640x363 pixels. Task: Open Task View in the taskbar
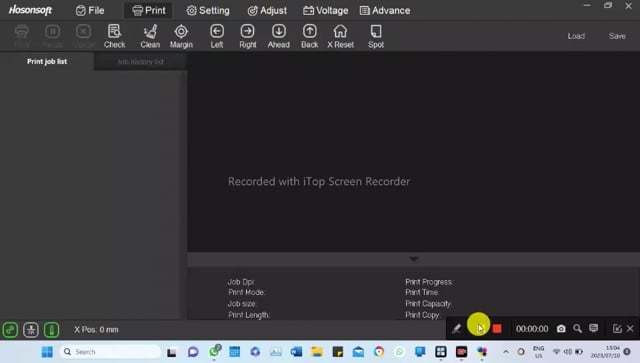[172, 352]
